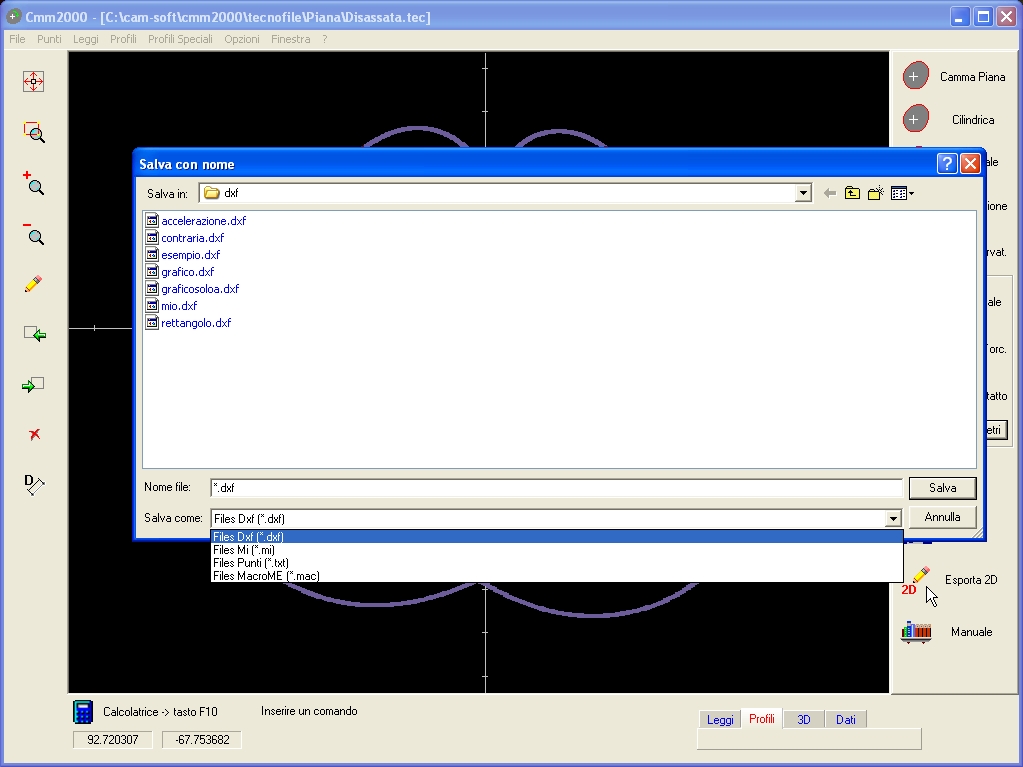Choose Files Punti (*.txt) option
Viewport: 1023px width, 767px height.
pyautogui.click(x=557, y=563)
